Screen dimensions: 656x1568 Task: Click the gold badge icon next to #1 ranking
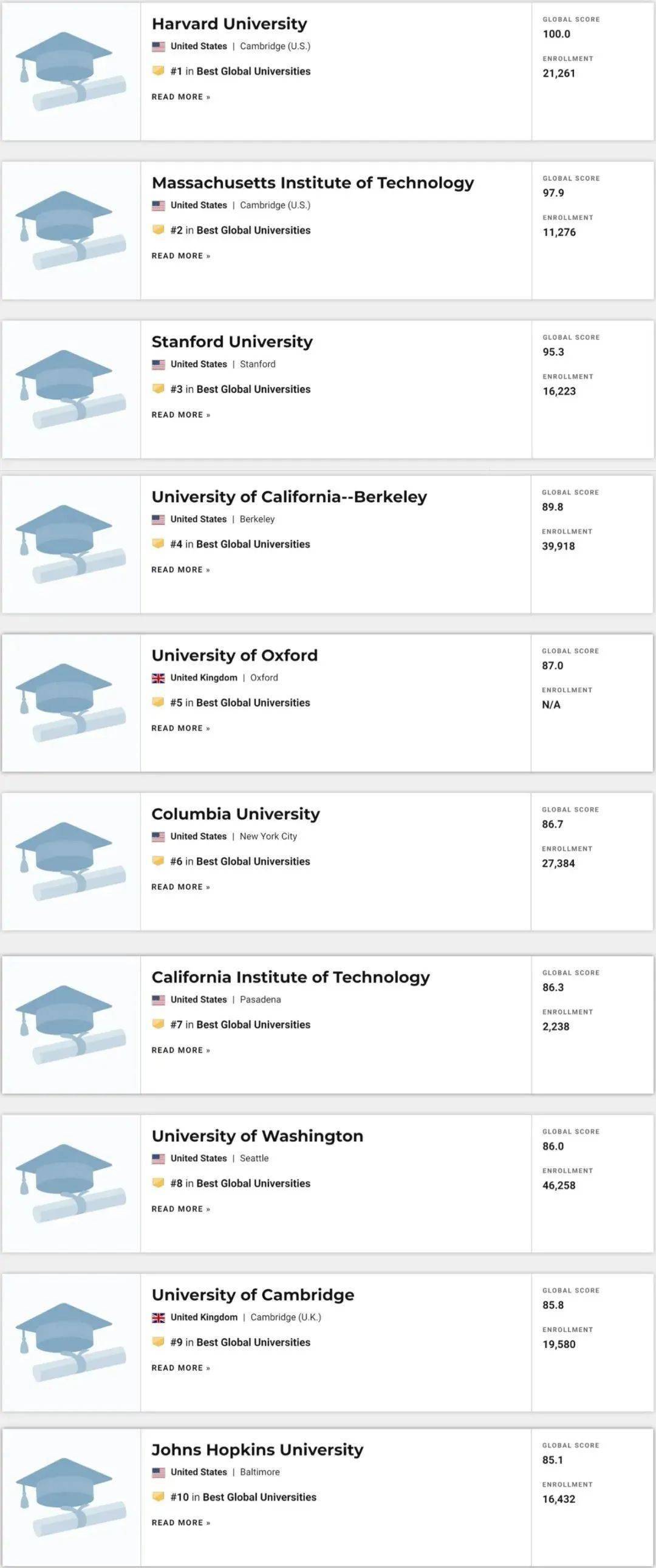tap(159, 71)
